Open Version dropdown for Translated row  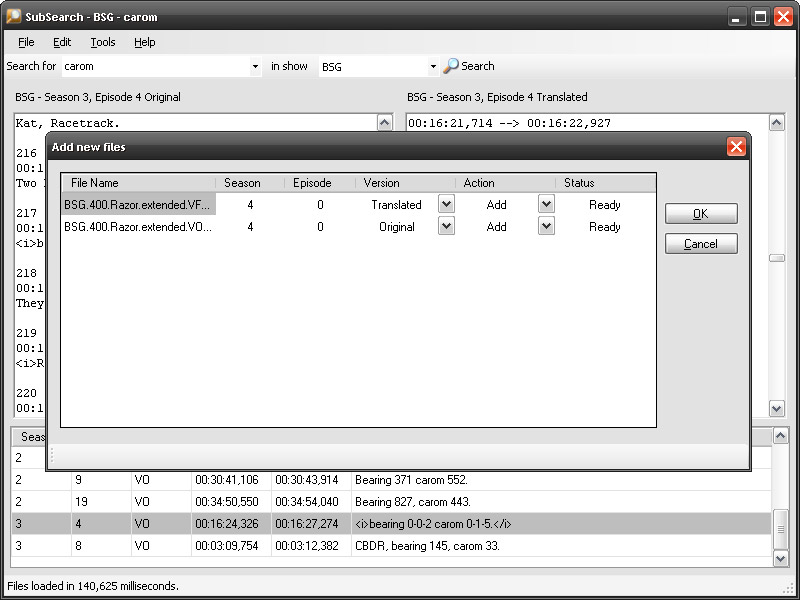pyautogui.click(x=446, y=204)
